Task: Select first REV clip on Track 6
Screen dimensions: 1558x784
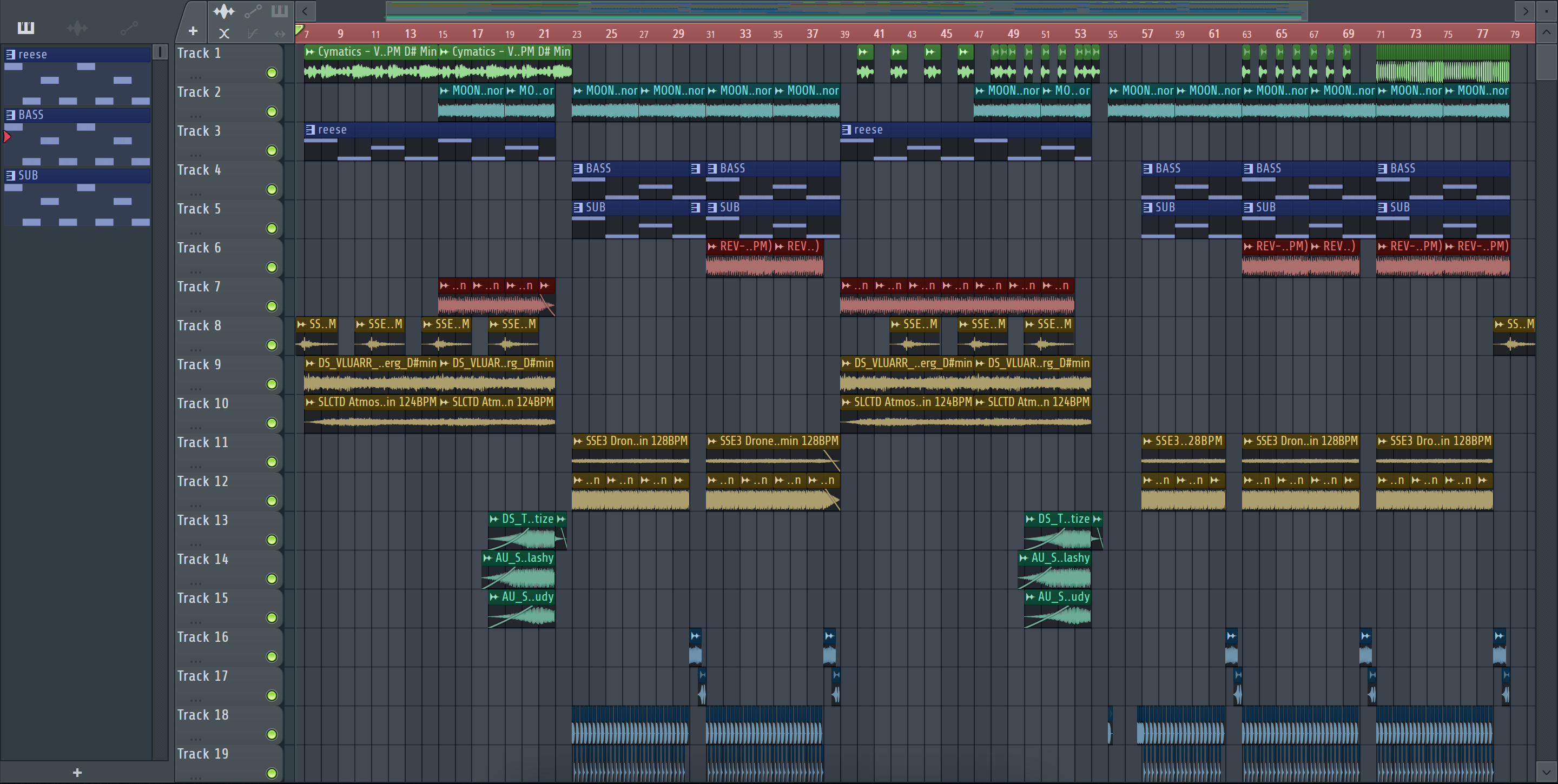Action: coord(739,258)
